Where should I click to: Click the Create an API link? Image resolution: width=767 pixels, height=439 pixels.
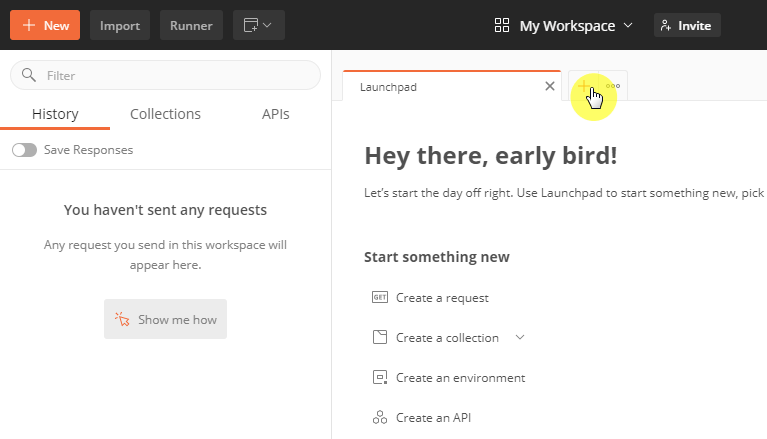[433, 417]
